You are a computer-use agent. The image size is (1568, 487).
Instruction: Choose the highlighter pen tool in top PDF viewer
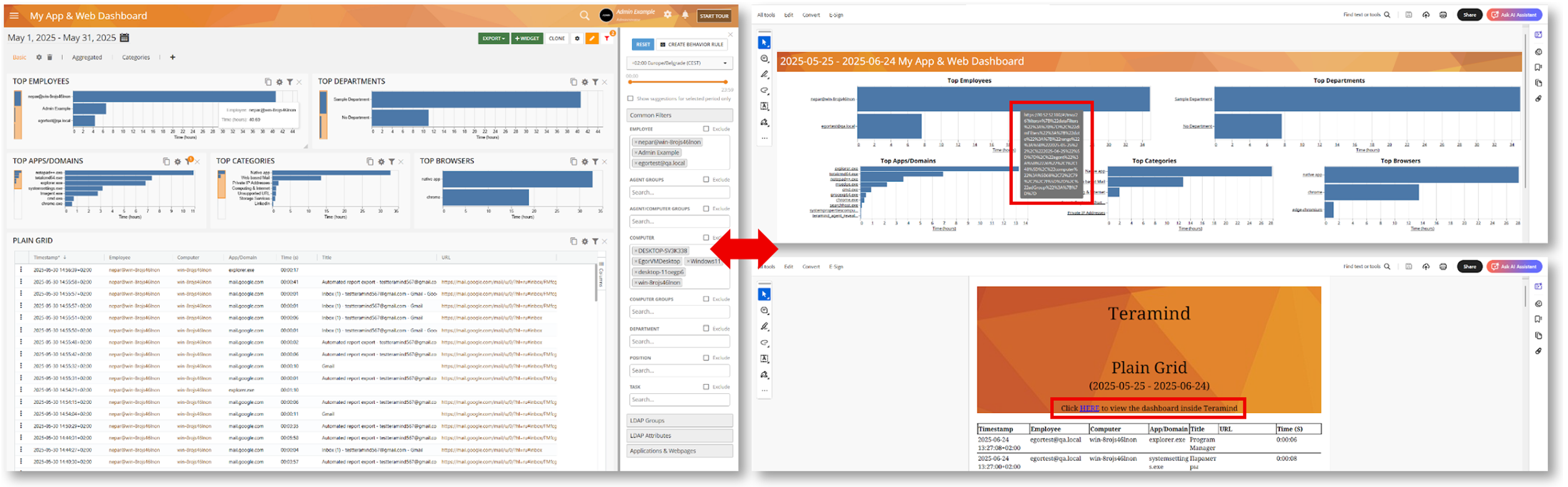point(764,74)
